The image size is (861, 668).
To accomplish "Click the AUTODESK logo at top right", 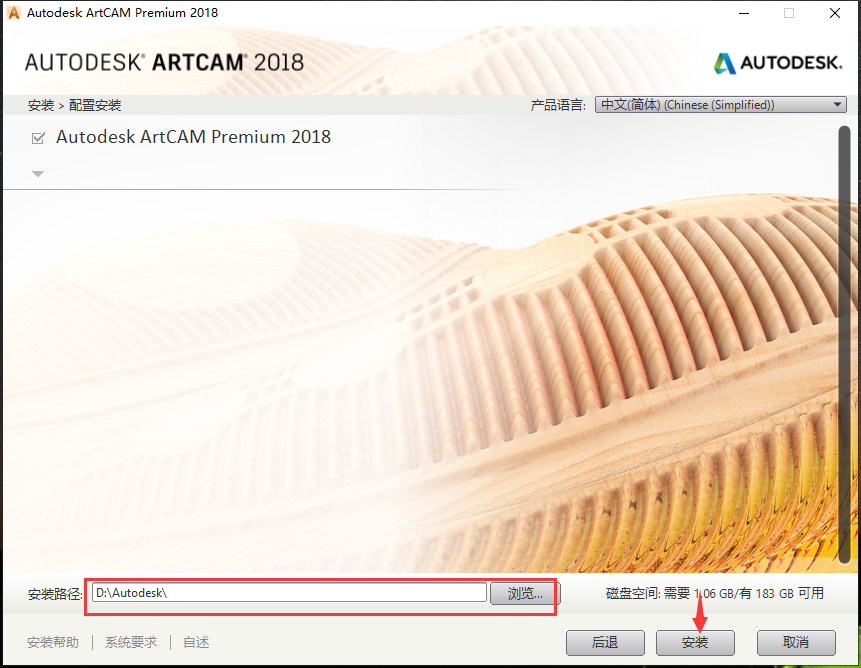I will point(777,62).
